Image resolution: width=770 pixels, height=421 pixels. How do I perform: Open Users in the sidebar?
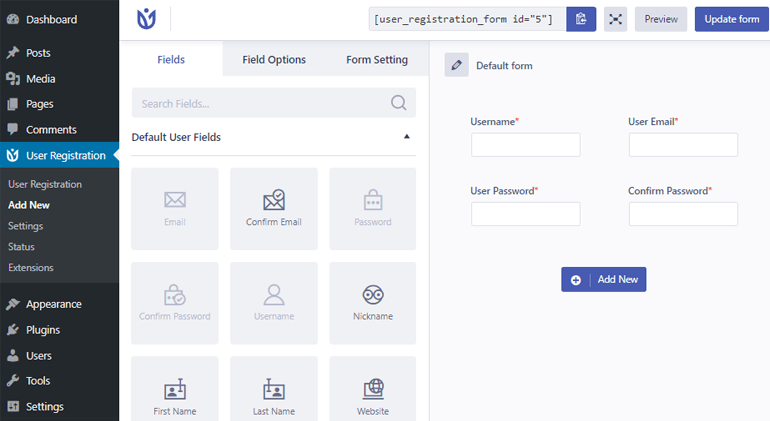tap(59, 356)
